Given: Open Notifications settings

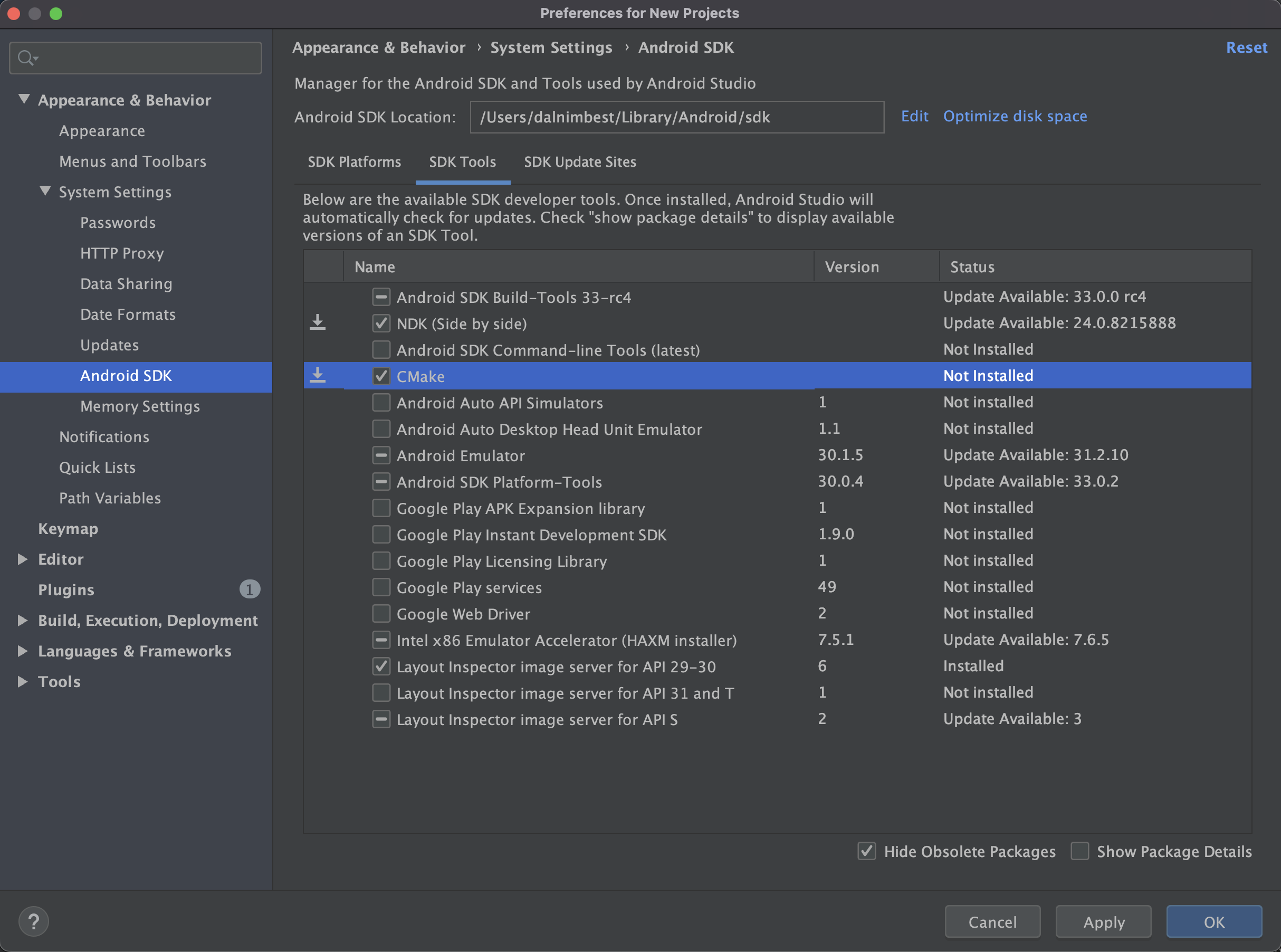Looking at the screenshot, I should click(104, 436).
